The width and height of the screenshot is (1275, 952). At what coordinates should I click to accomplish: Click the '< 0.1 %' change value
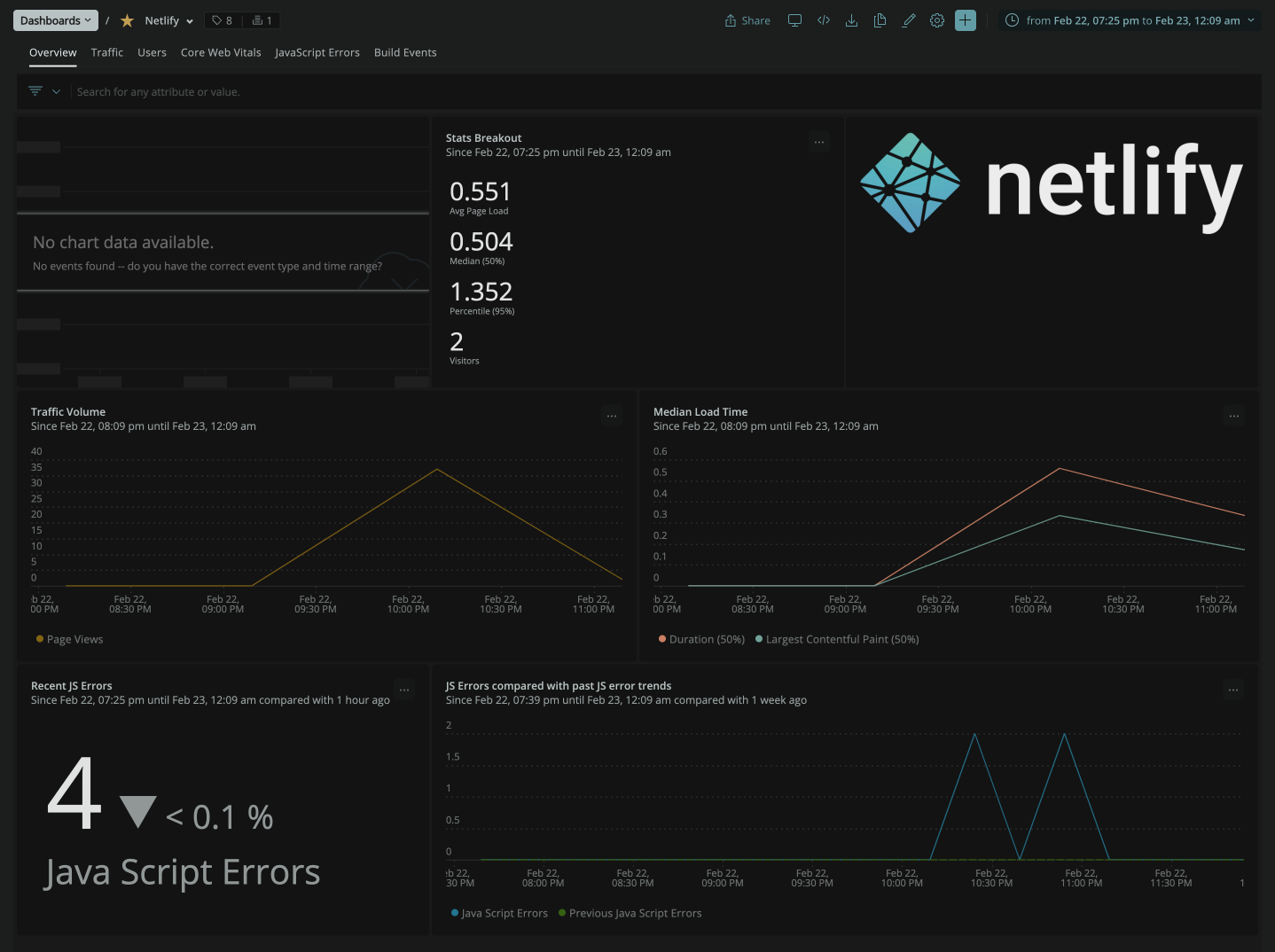pos(219,817)
